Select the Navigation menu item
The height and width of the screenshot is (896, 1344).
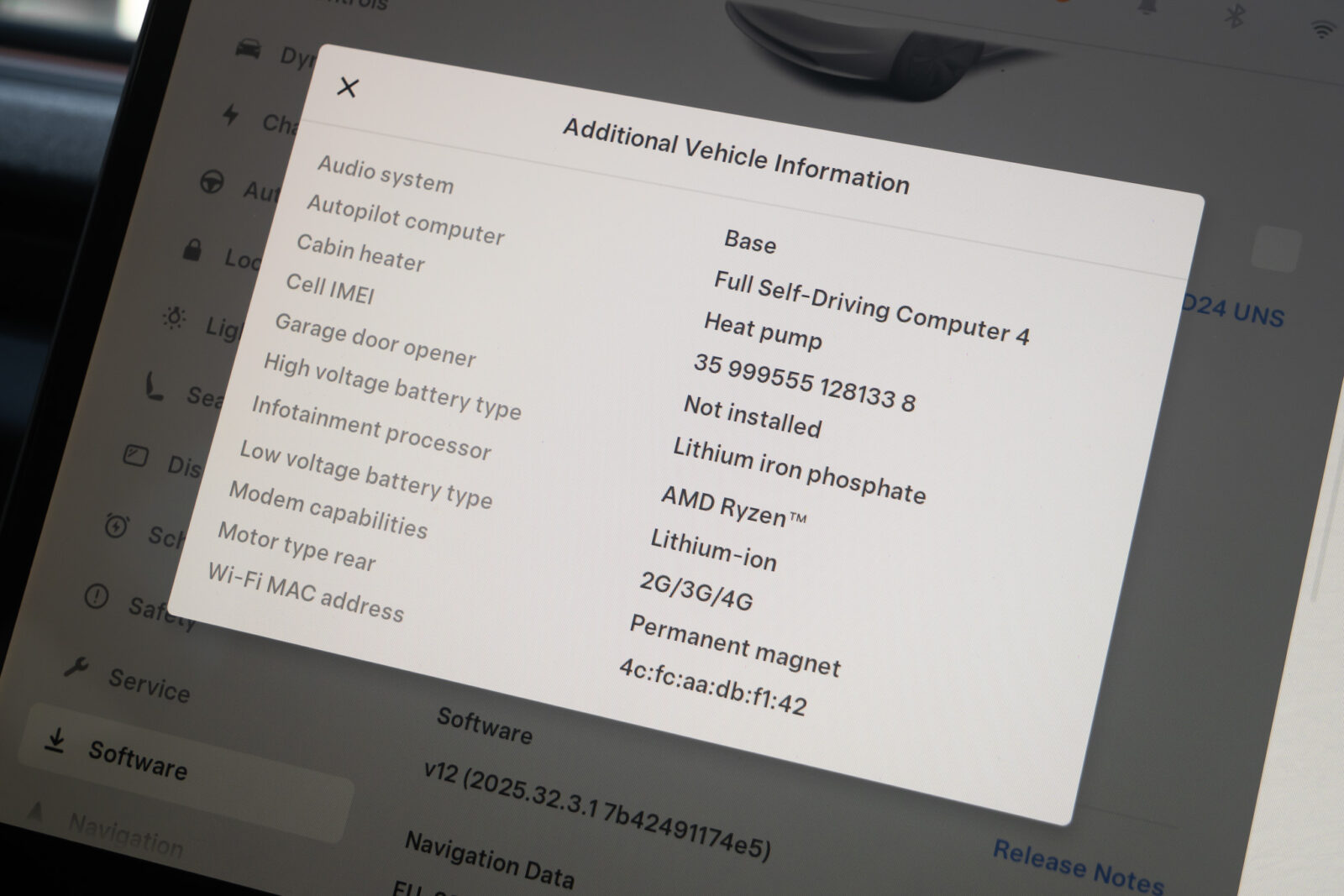click(x=125, y=832)
